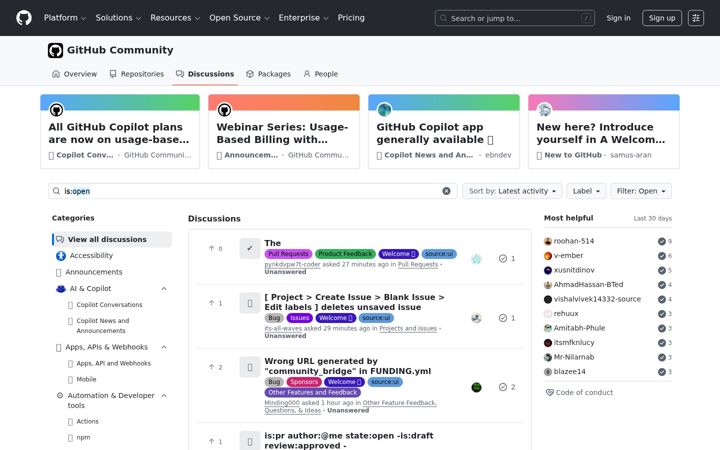This screenshot has width=720, height=450.
Task: Click the Issues label tag
Action: (299, 318)
